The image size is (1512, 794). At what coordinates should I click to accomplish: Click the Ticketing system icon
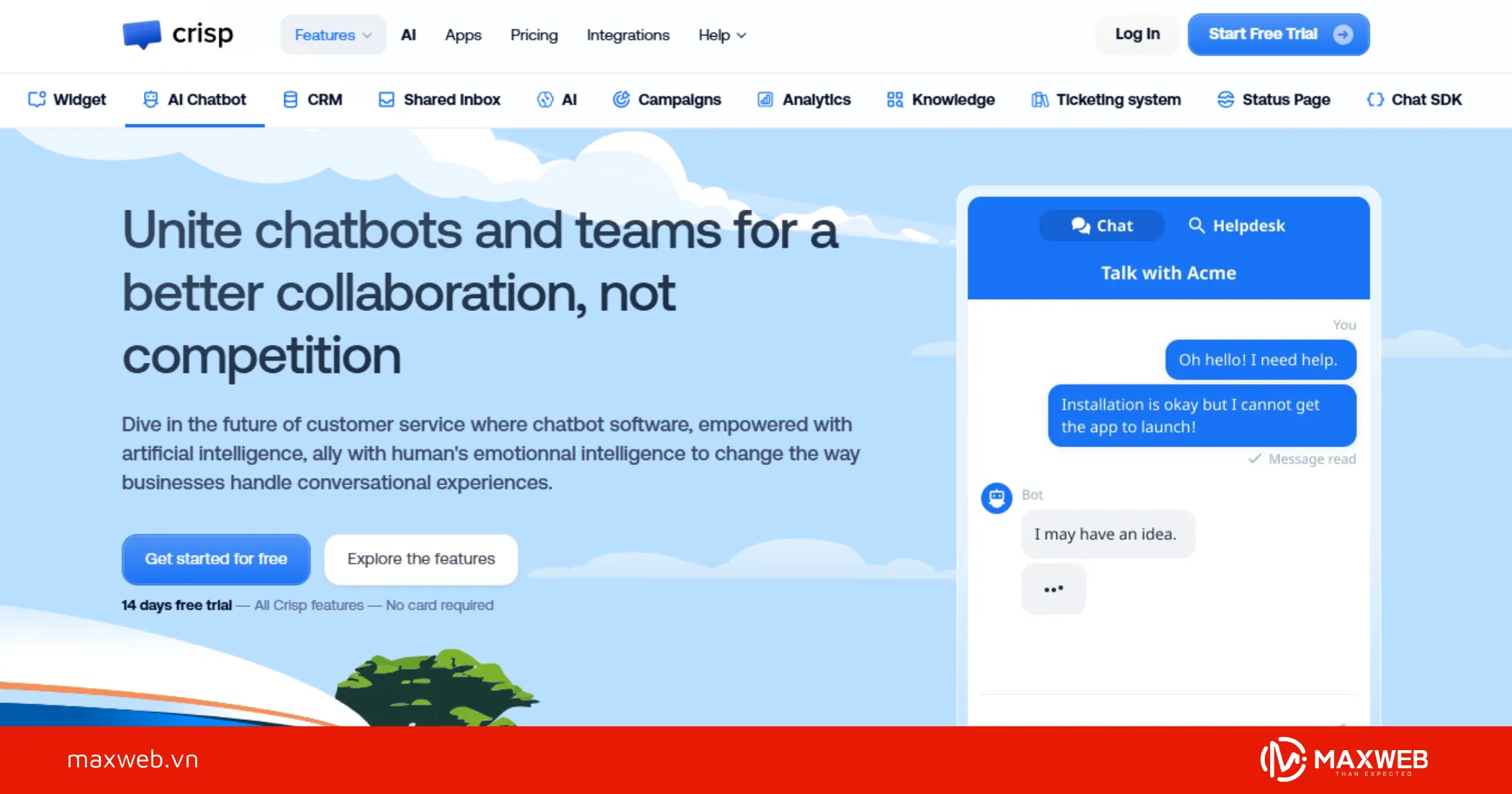tap(1039, 99)
